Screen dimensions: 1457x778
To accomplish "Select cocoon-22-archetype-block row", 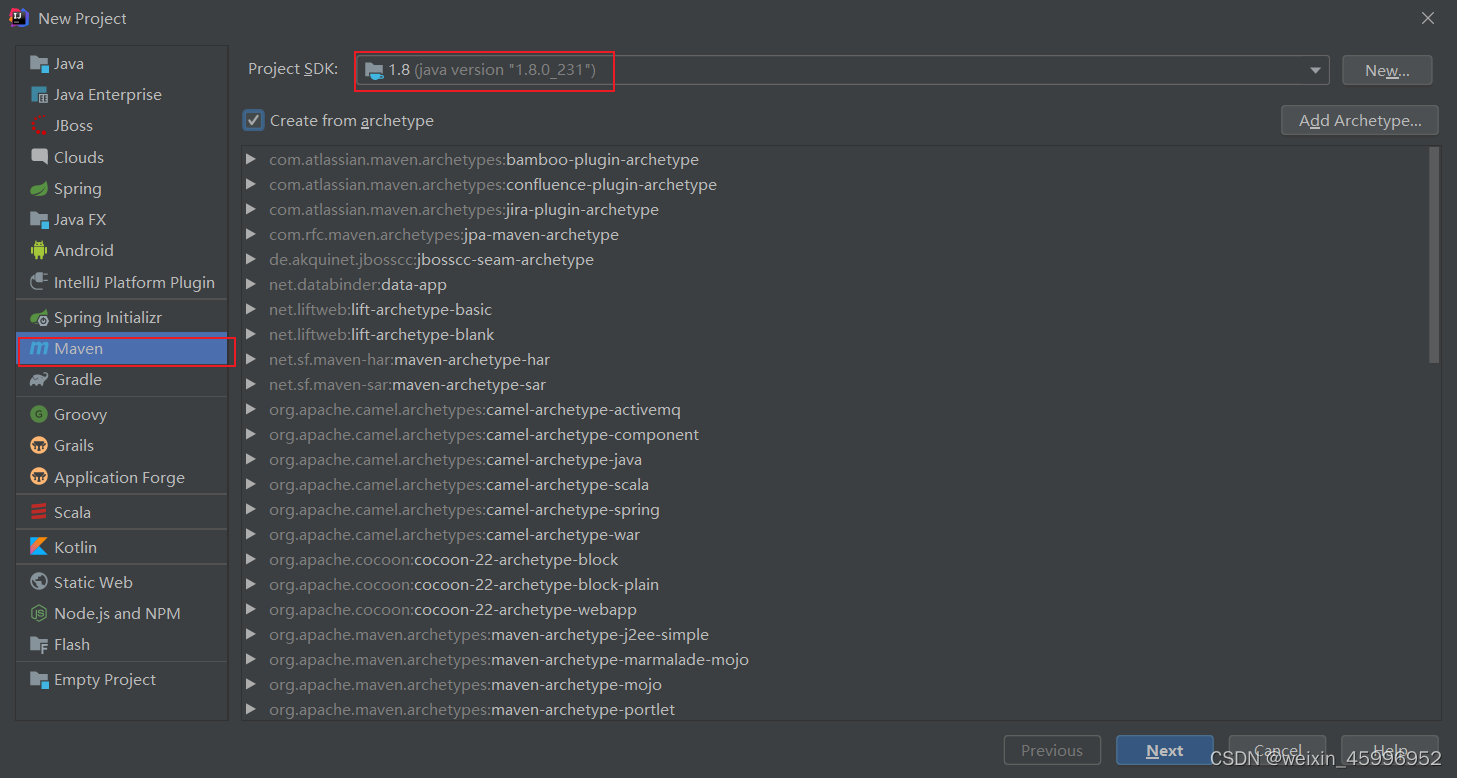I will click(834, 559).
